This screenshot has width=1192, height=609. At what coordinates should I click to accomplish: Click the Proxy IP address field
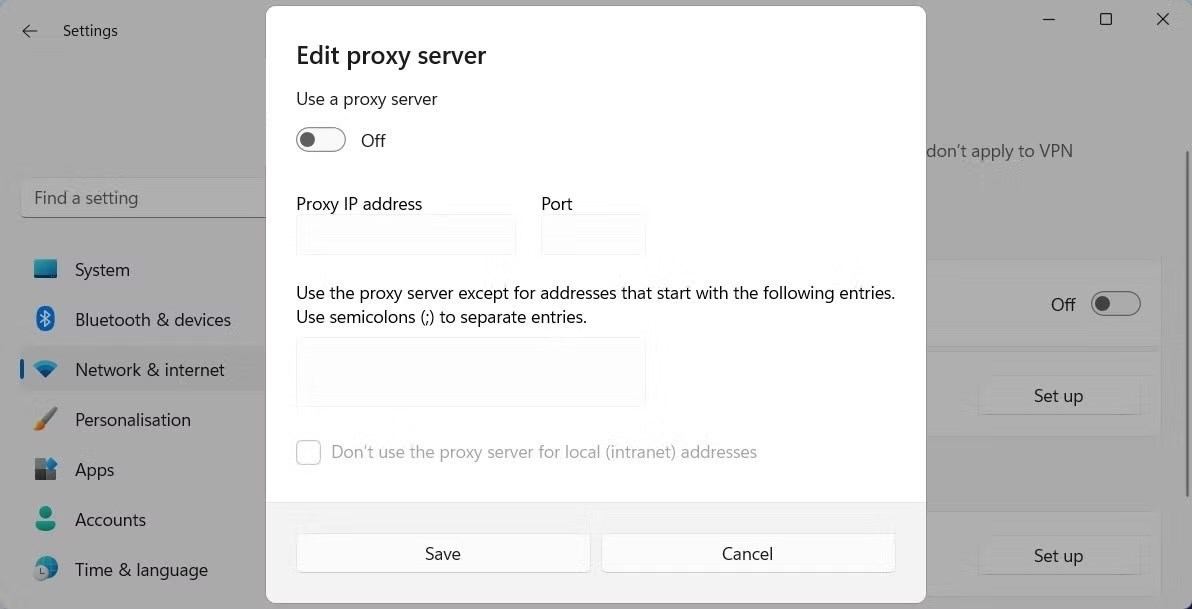406,236
